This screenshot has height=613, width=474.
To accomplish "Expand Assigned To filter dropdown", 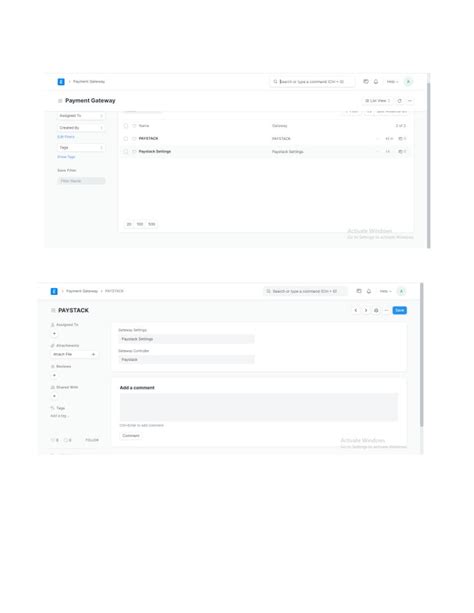I will pyautogui.click(x=81, y=116).
